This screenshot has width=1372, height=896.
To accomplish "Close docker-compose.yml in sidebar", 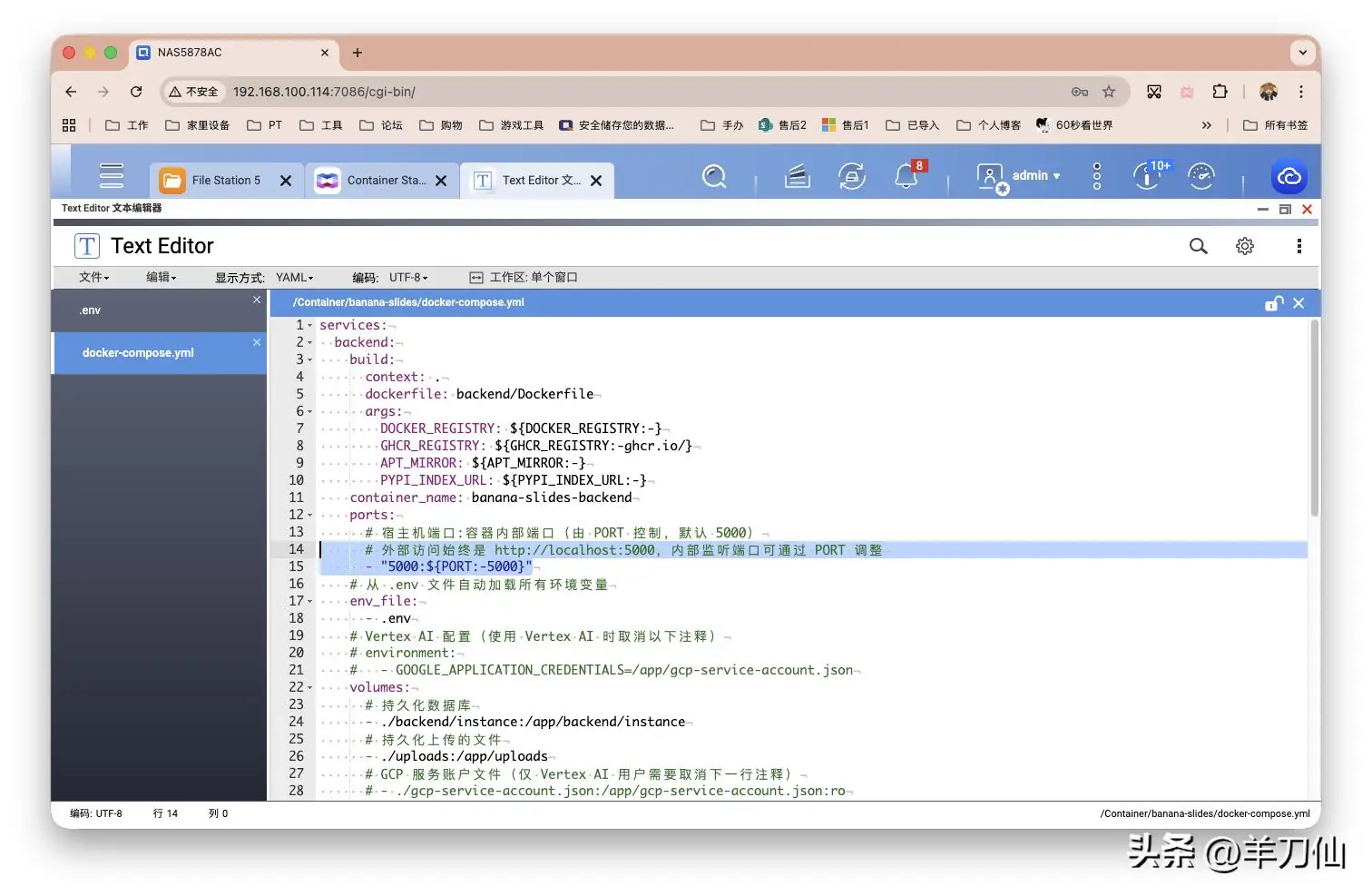I will [257, 342].
